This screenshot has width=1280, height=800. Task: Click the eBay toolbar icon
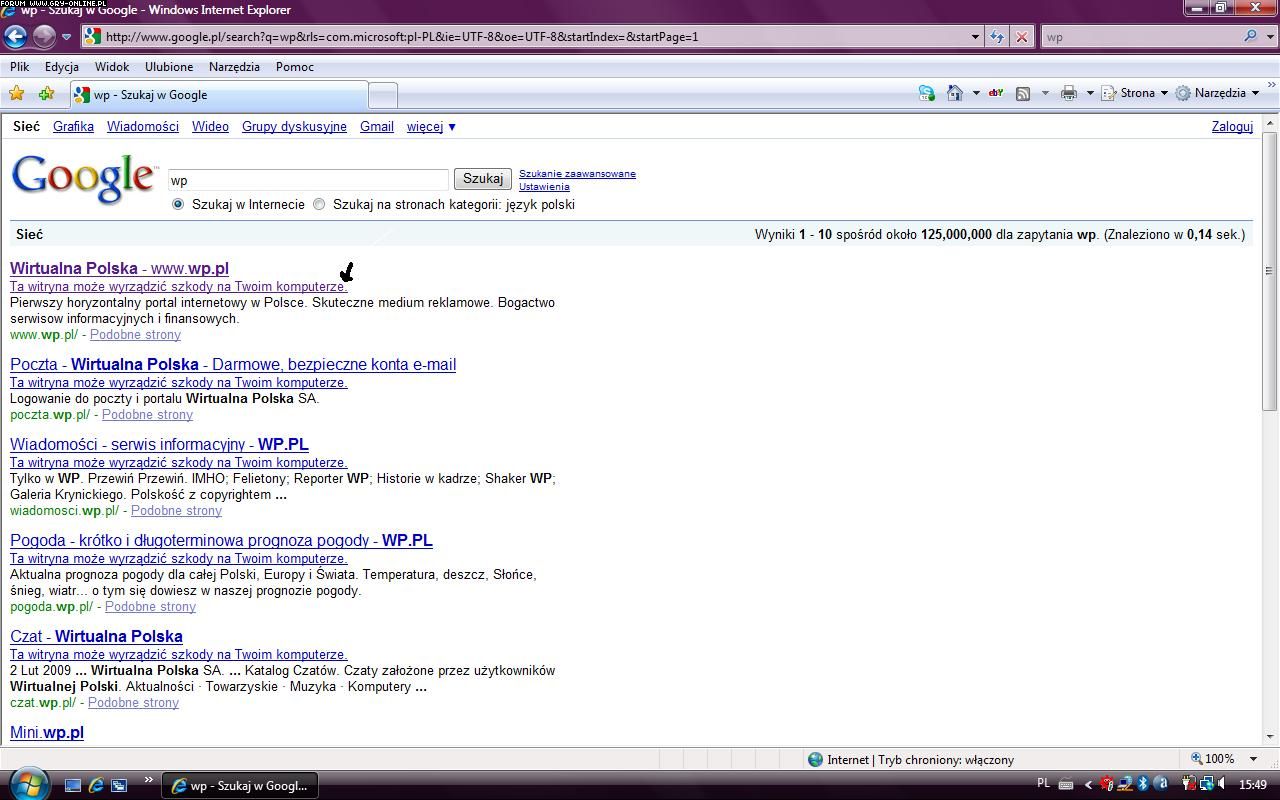[996, 93]
